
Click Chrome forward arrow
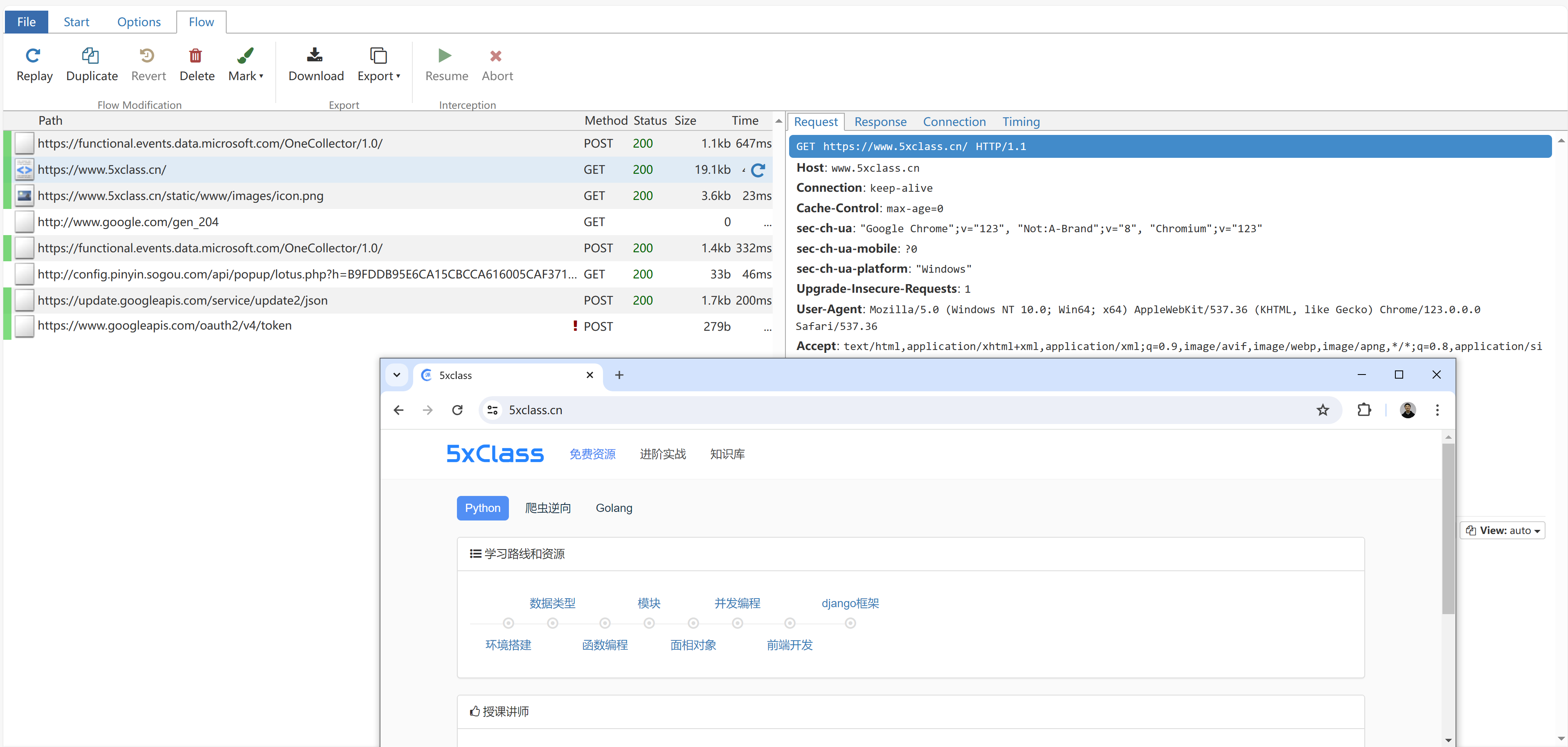[x=427, y=410]
